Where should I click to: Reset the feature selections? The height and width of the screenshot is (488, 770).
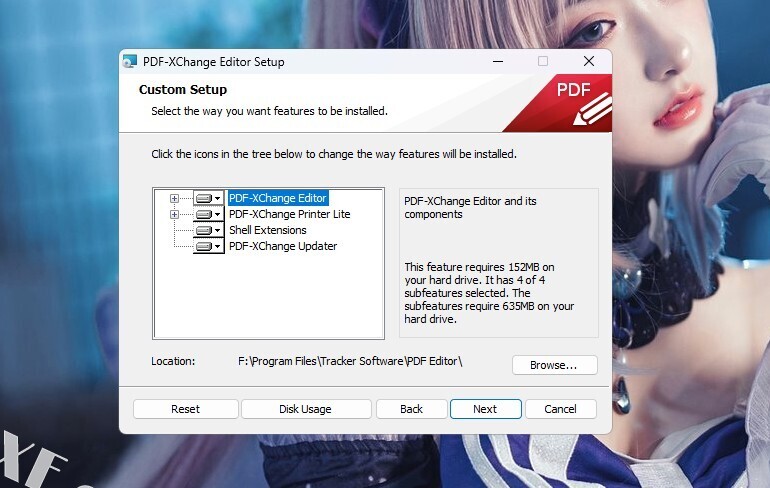click(x=186, y=409)
